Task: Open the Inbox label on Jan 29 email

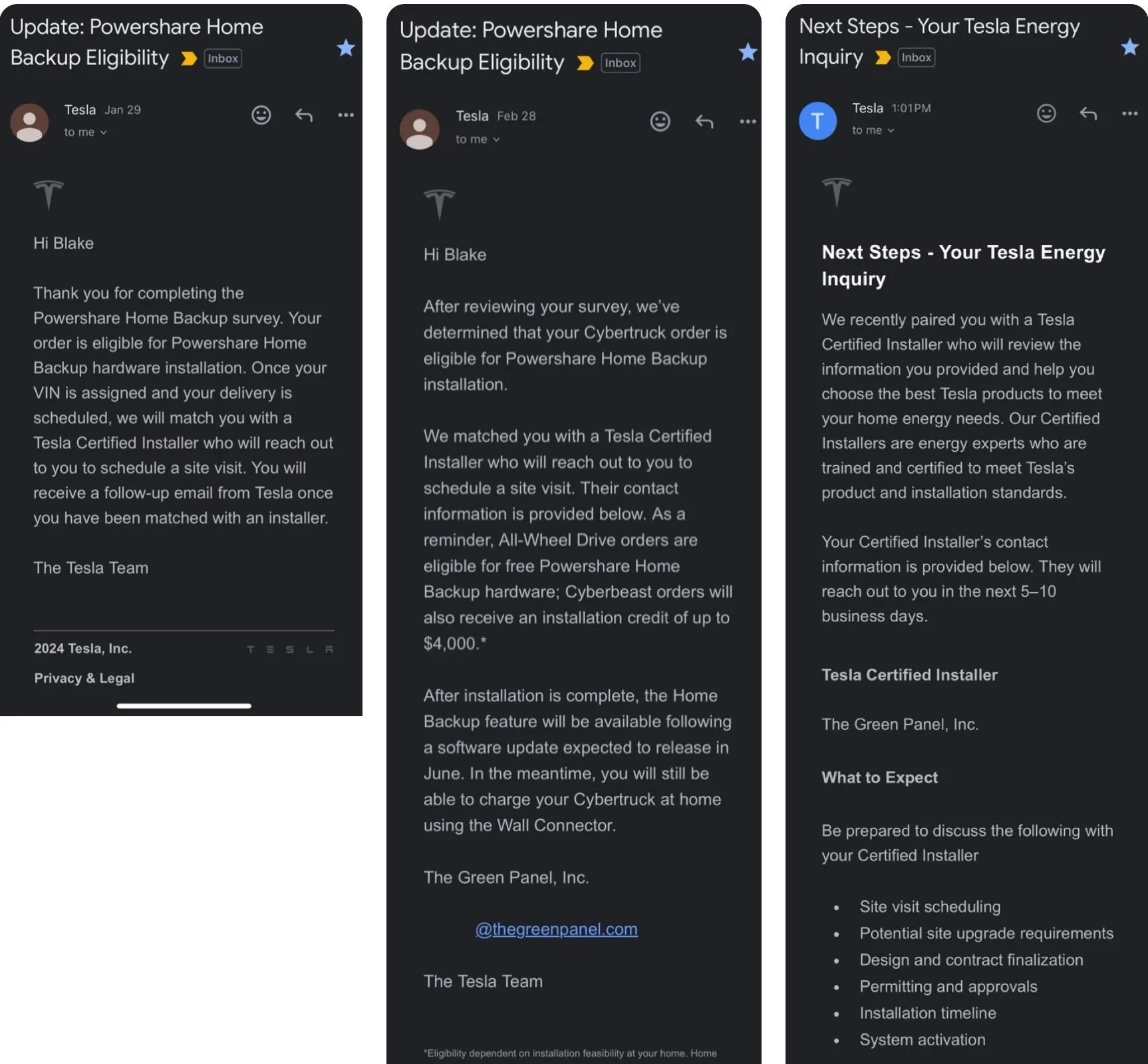Action: (x=223, y=59)
